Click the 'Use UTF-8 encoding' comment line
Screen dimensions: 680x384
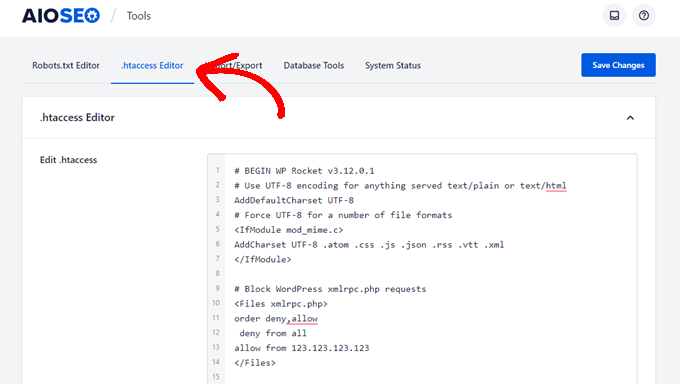click(400, 186)
